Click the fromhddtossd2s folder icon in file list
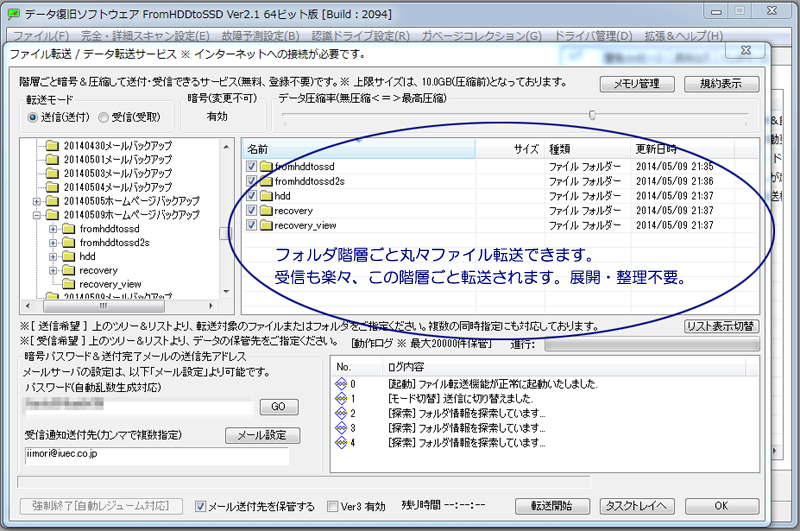Image resolution: width=800 pixels, height=531 pixels. (x=266, y=181)
